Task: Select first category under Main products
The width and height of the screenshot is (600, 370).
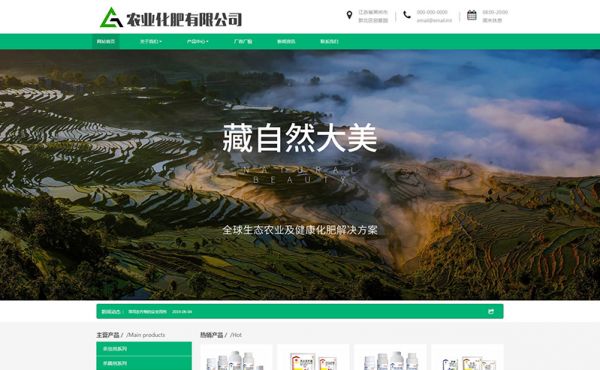Action: click(x=144, y=349)
